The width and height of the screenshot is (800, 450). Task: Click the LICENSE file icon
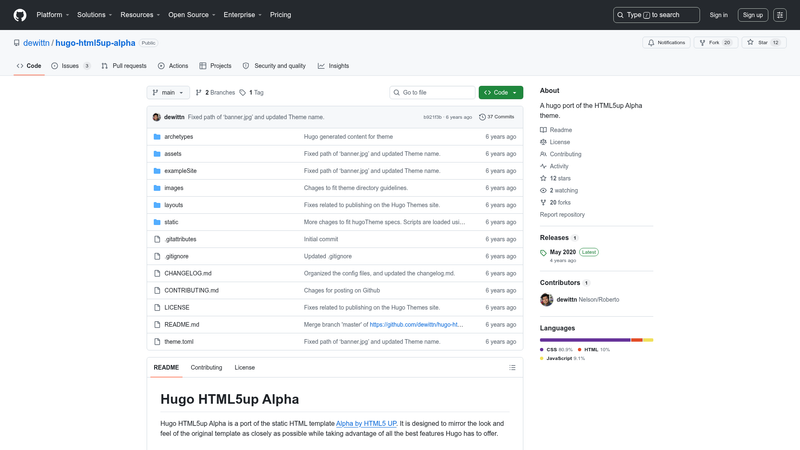(x=157, y=308)
